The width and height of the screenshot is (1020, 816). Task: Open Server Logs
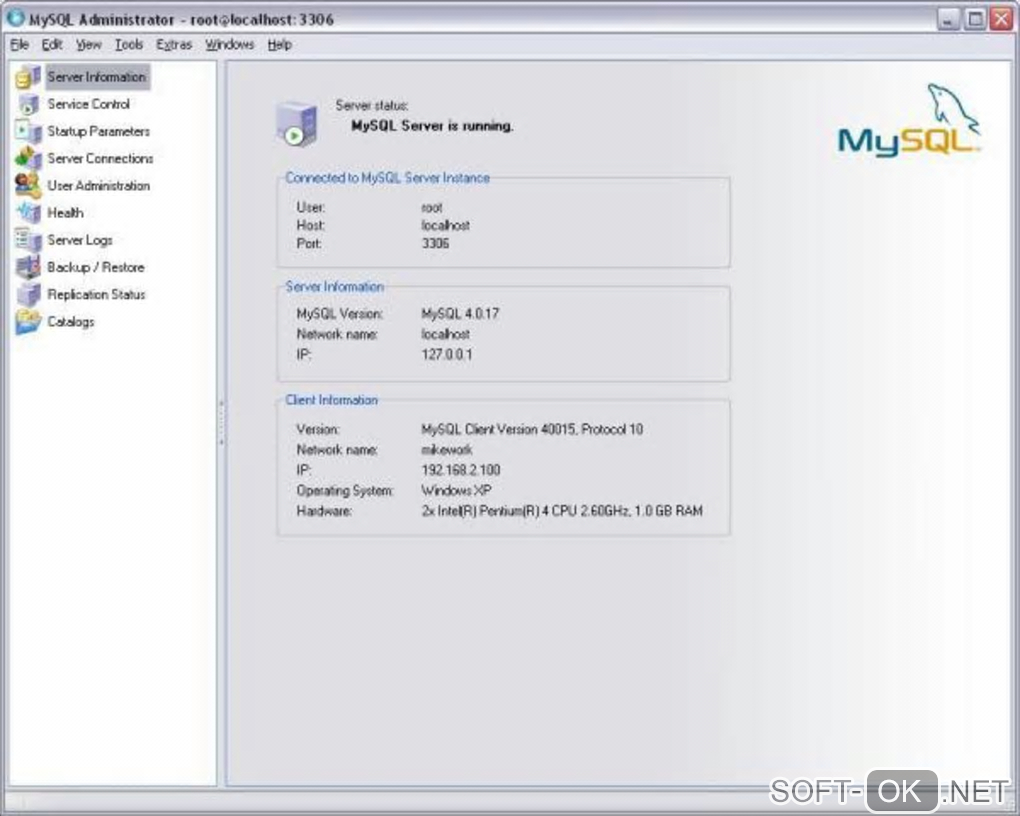point(79,240)
